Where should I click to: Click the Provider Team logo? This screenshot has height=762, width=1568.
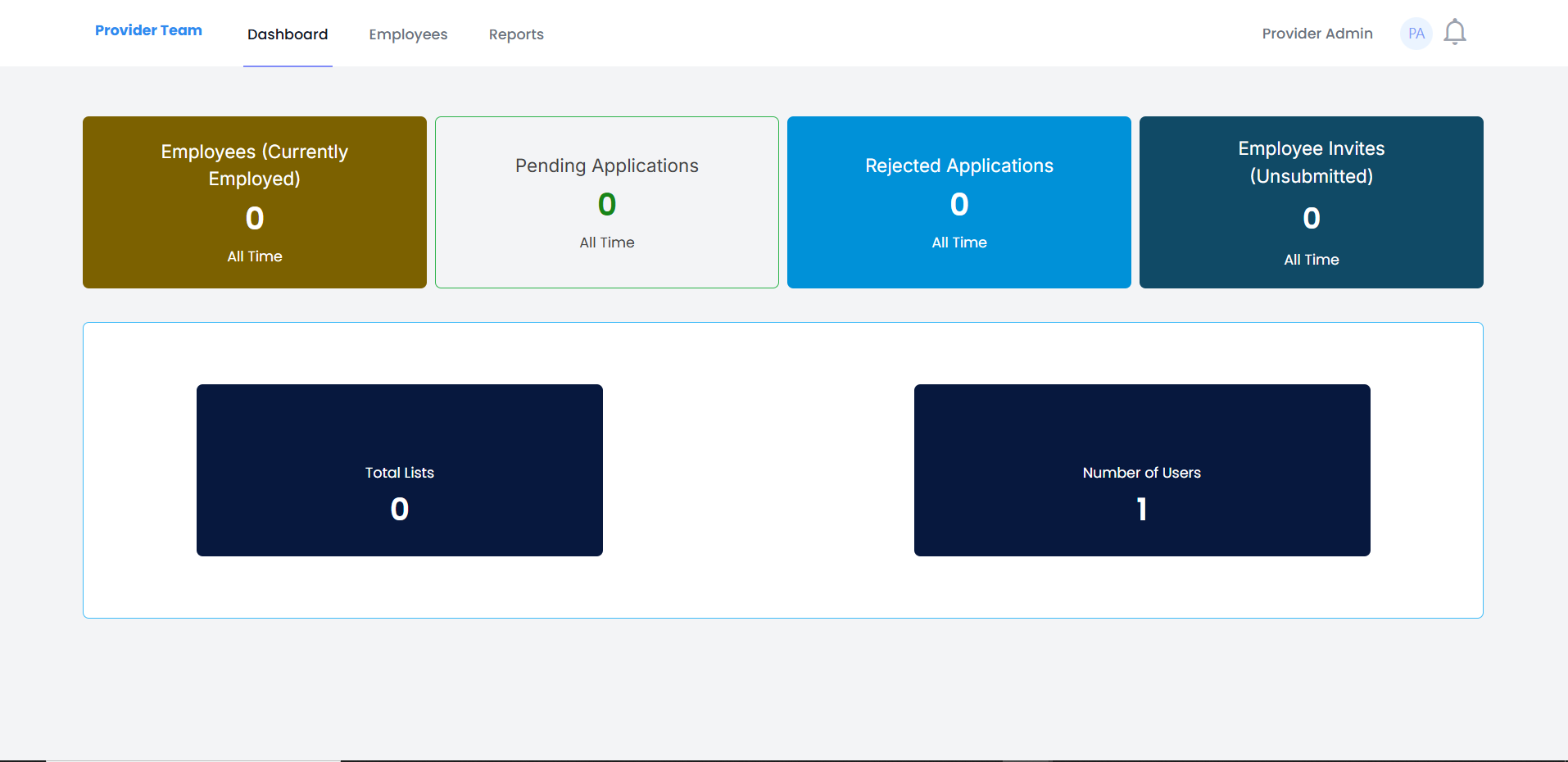(148, 30)
